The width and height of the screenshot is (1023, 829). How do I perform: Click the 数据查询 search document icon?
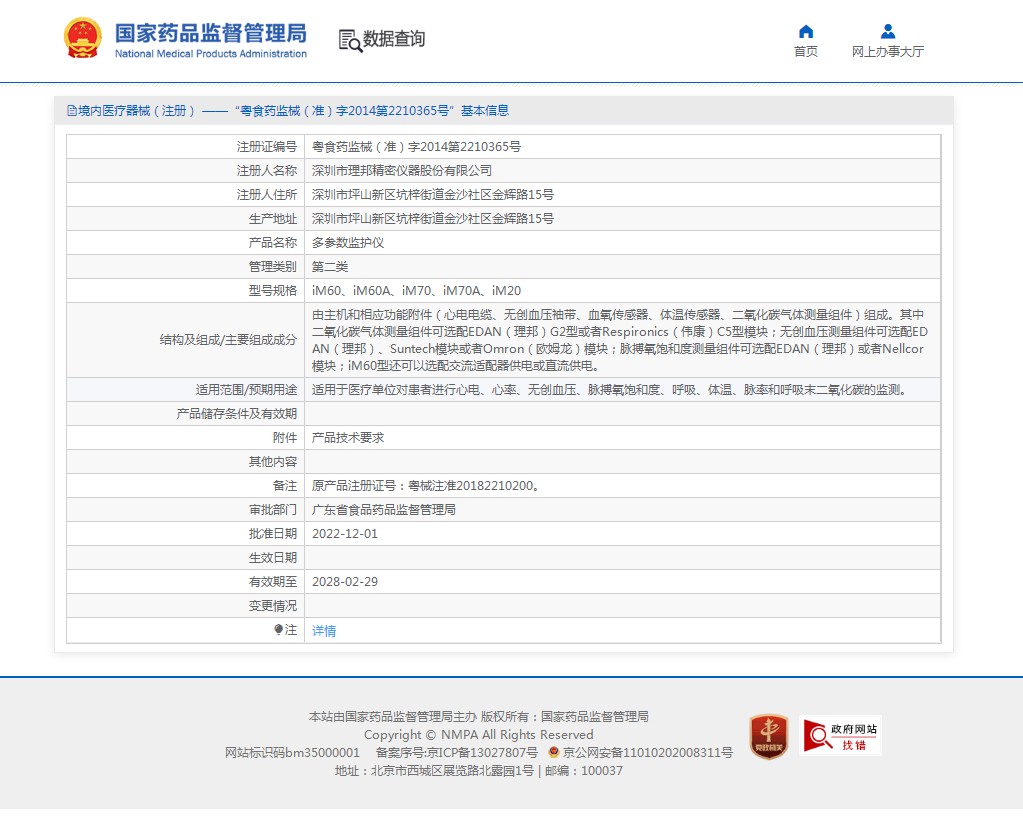350,40
